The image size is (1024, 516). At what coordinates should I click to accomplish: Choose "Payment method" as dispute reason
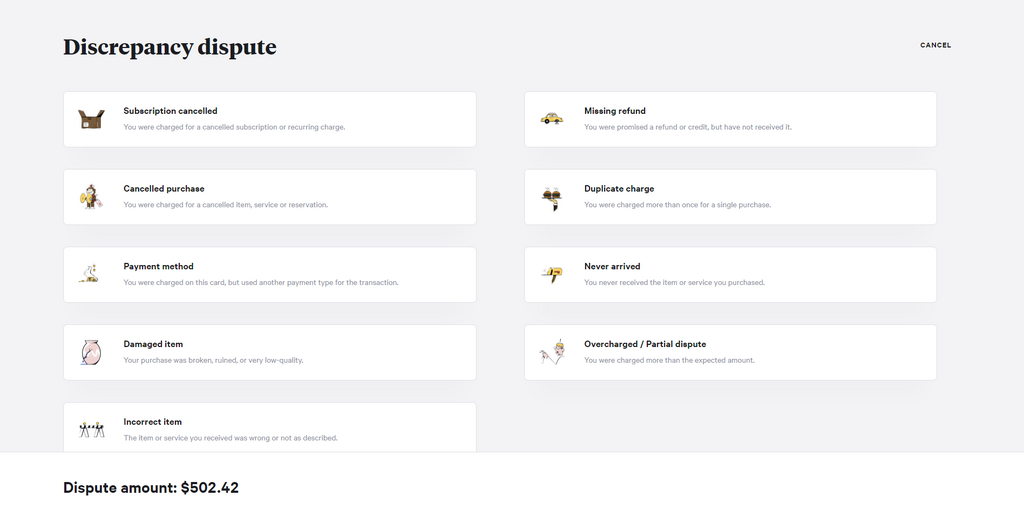[x=158, y=267]
